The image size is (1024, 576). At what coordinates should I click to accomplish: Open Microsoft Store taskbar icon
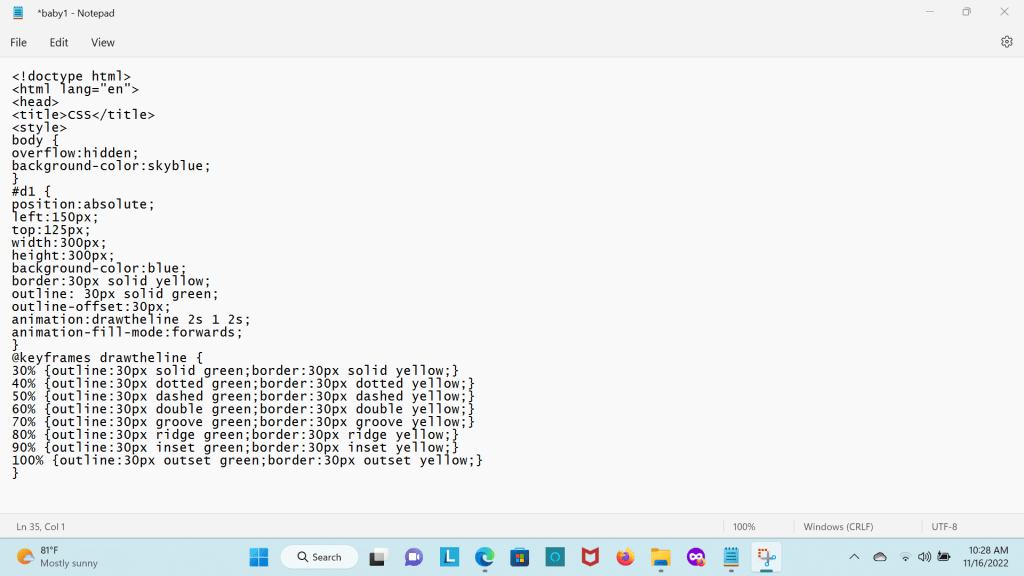click(519, 557)
